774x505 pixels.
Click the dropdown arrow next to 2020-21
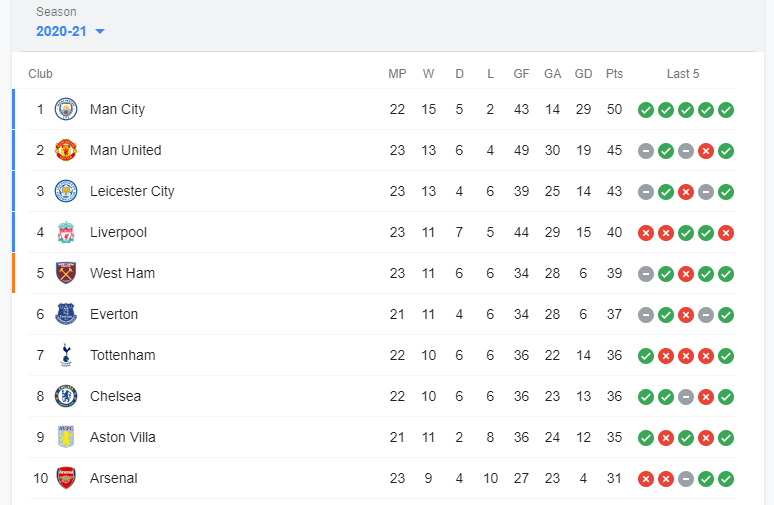pos(100,32)
